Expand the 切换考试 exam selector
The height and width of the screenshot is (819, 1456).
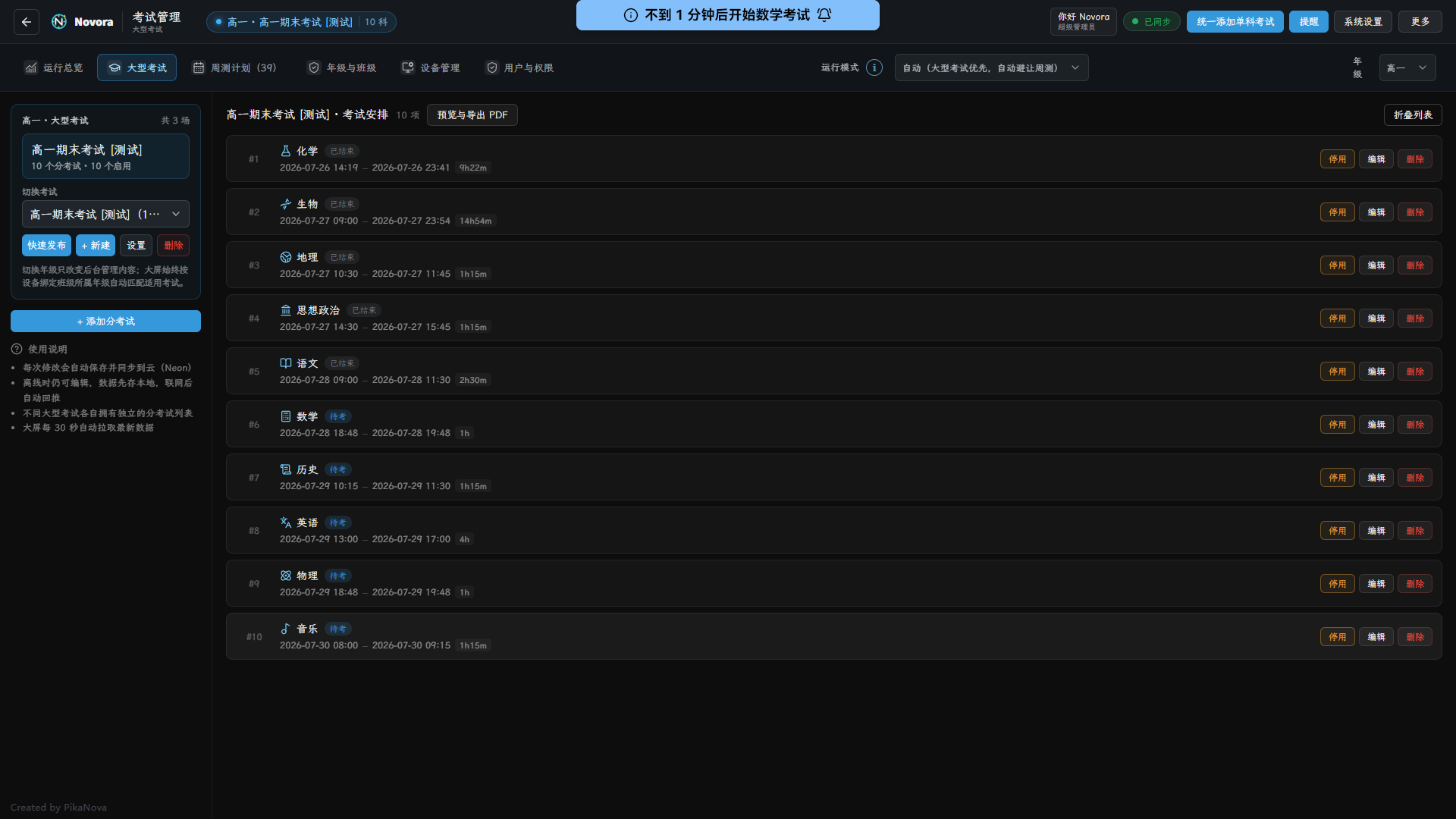[105, 214]
